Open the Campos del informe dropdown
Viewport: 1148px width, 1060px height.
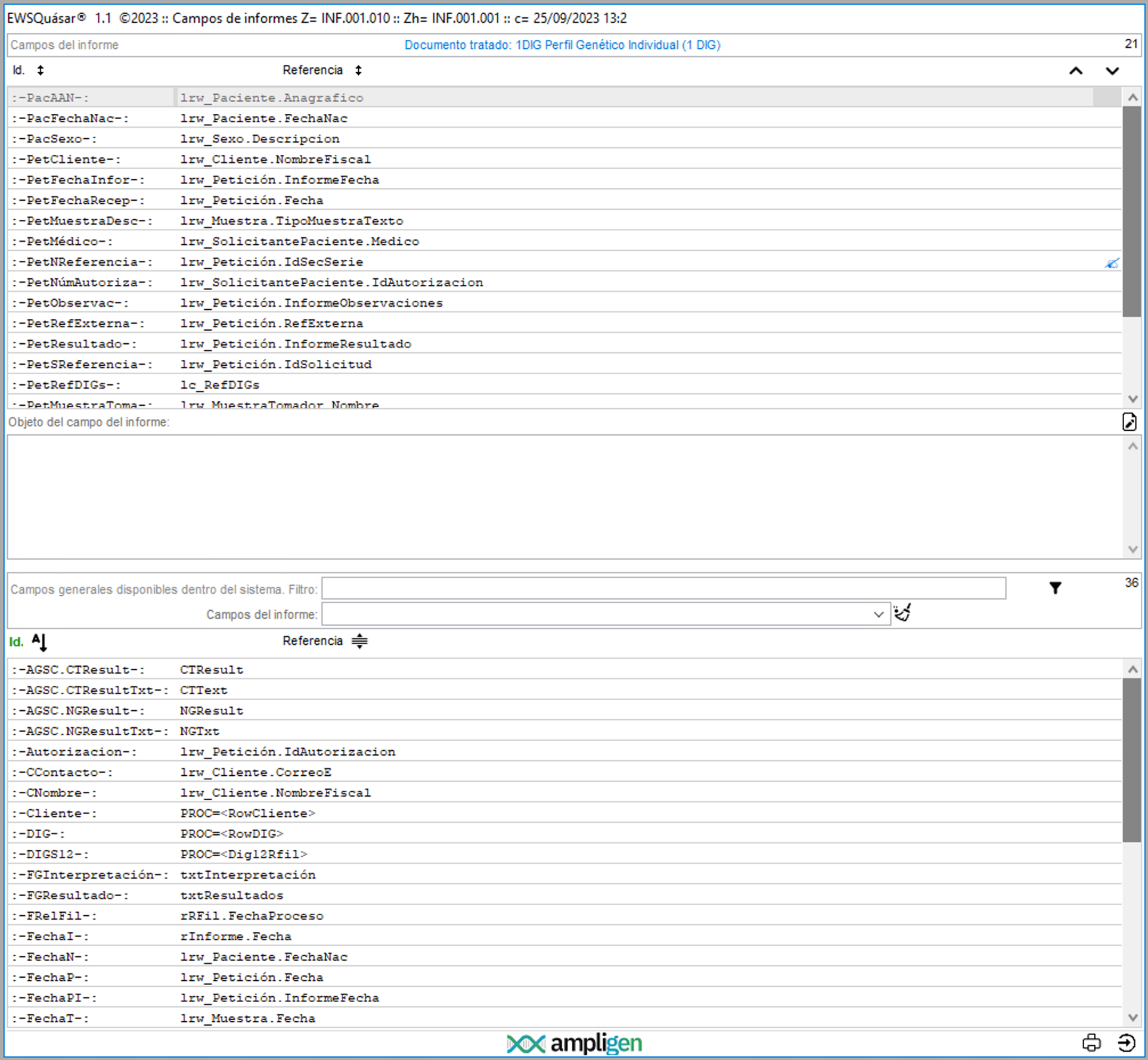coord(878,614)
